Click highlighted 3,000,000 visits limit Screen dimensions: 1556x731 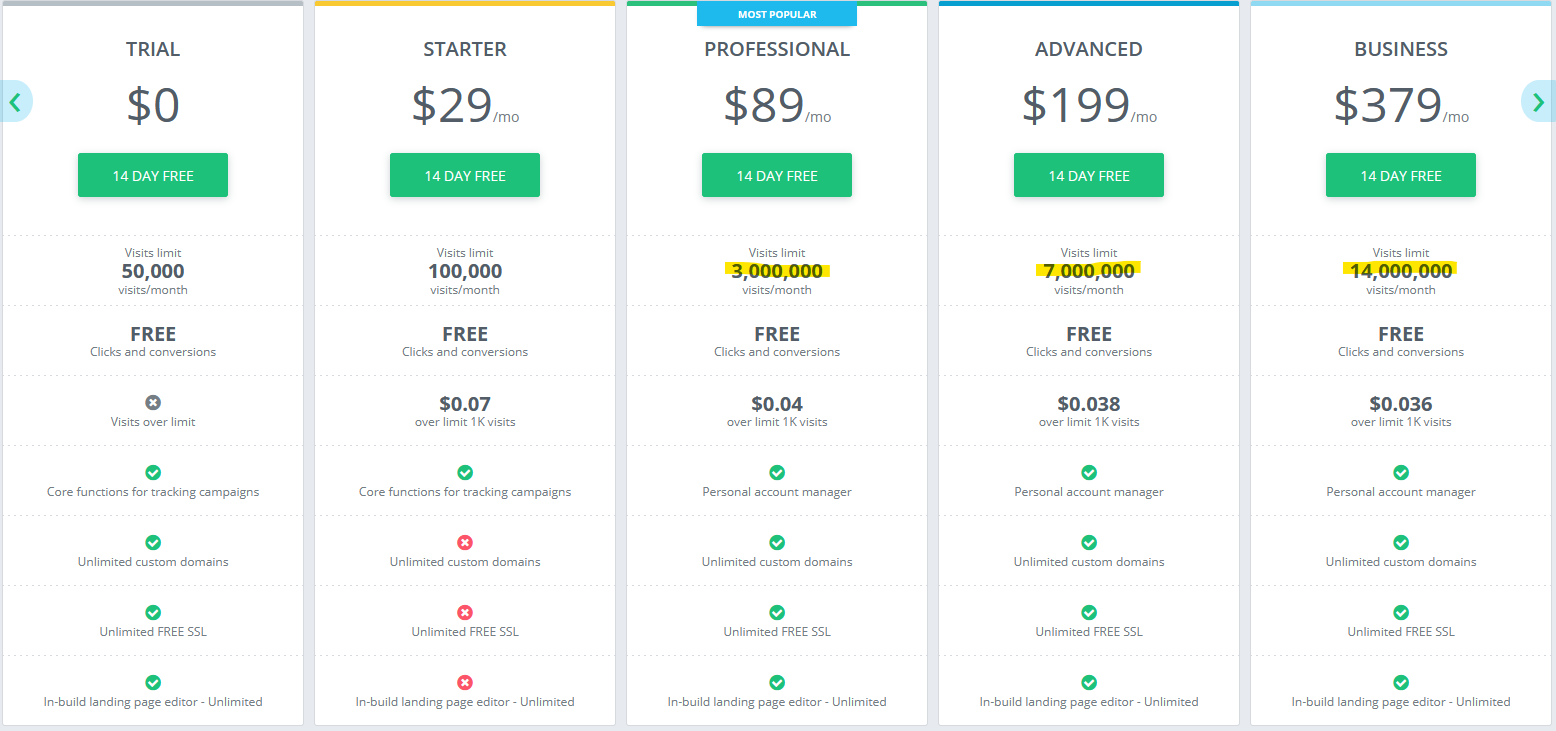(x=777, y=271)
